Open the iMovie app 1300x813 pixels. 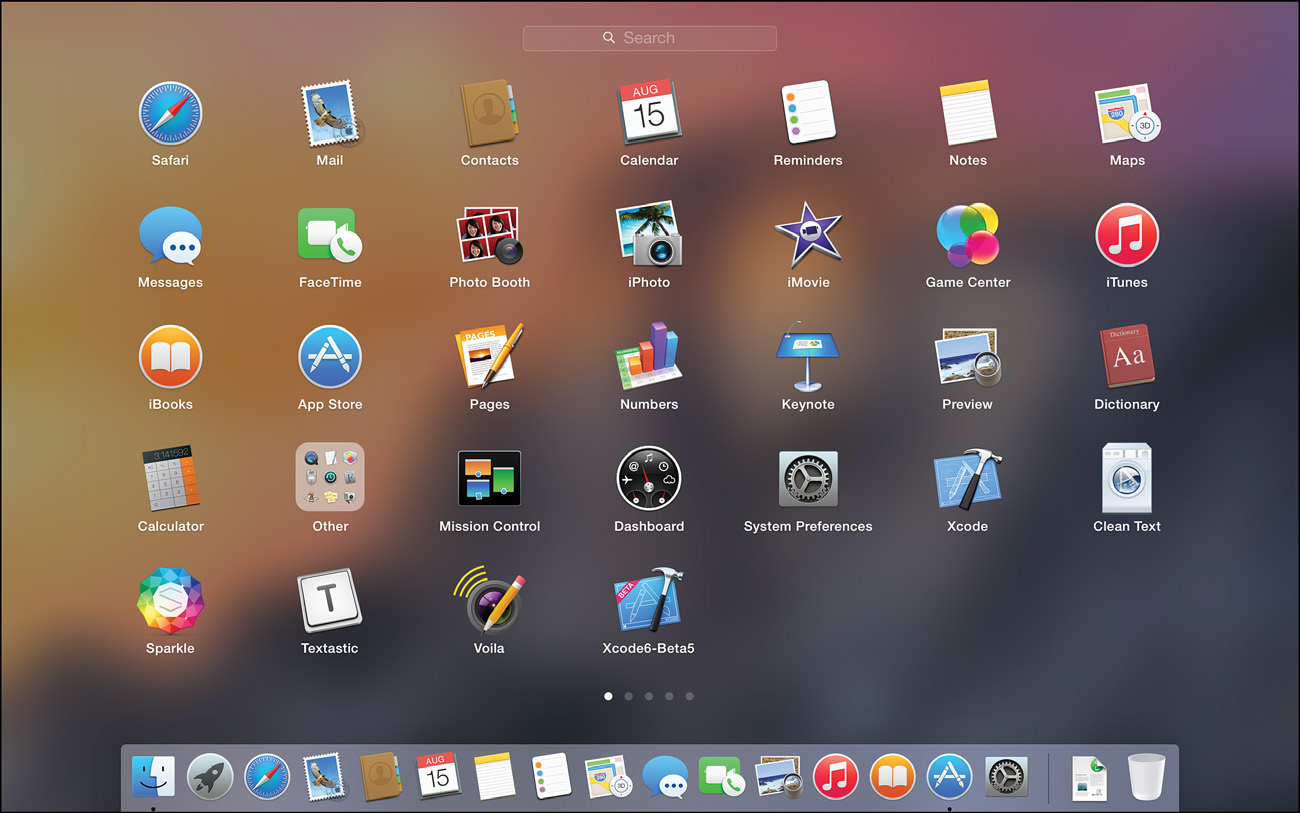tap(808, 235)
